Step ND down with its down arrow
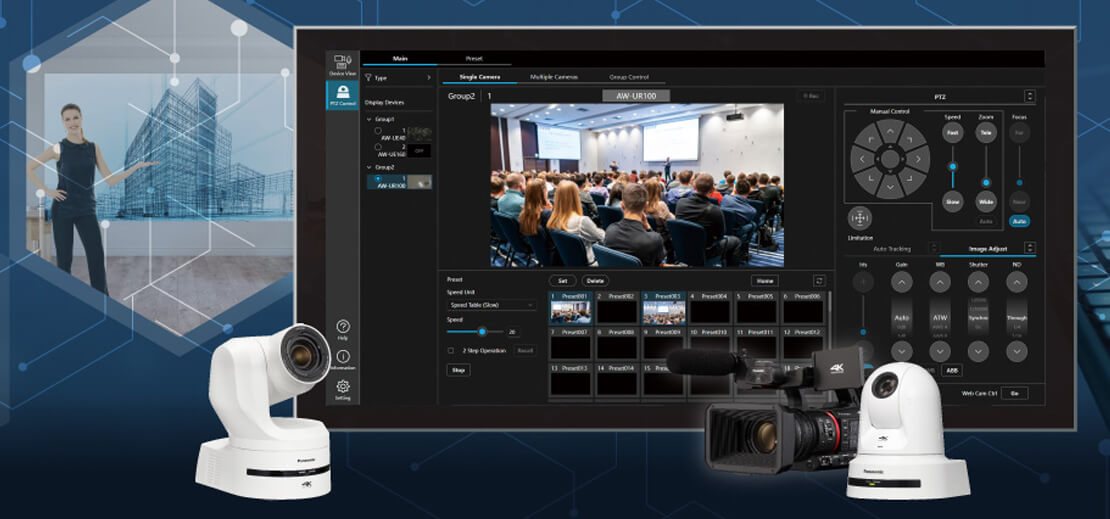Viewport: 1110px width, 519px height. [1017, 351]
